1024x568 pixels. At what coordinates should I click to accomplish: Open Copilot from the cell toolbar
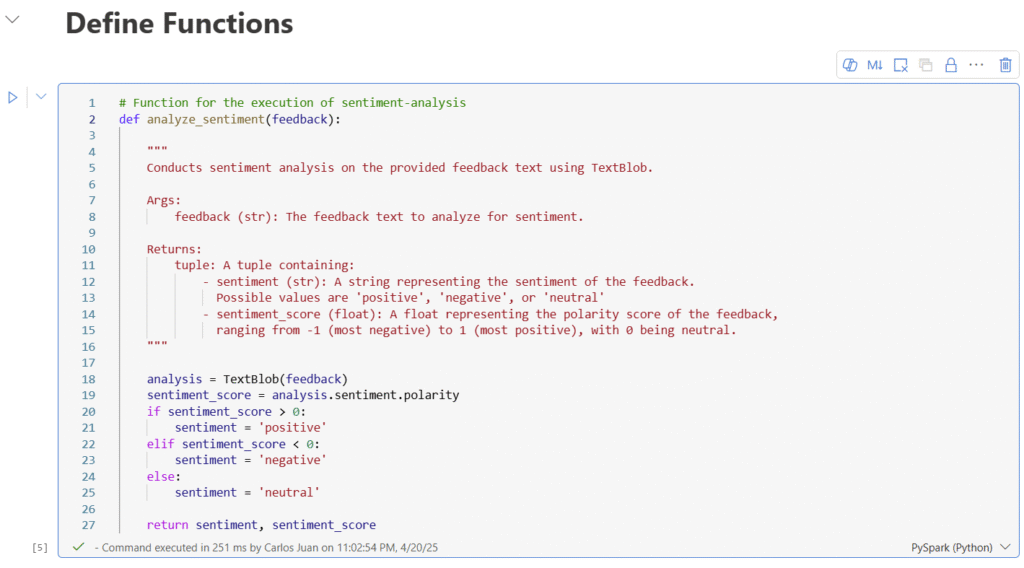[850, 65]
